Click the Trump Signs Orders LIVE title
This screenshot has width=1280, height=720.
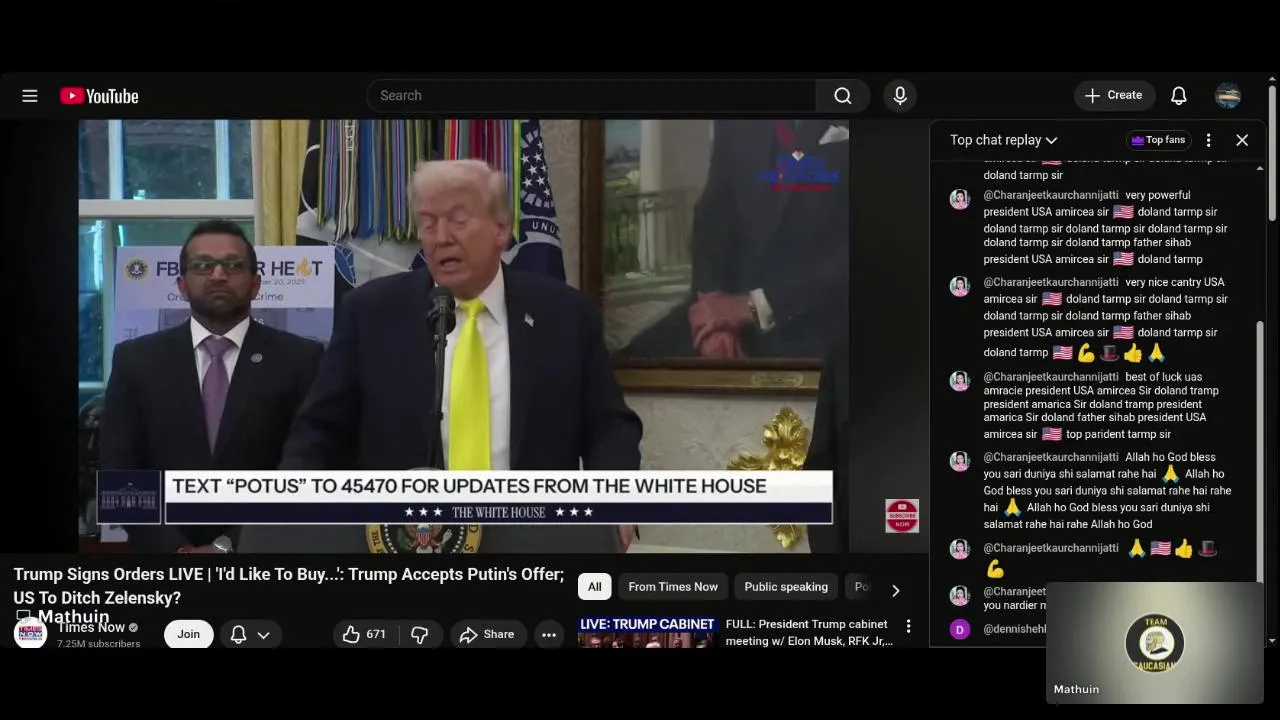[289, 586]
